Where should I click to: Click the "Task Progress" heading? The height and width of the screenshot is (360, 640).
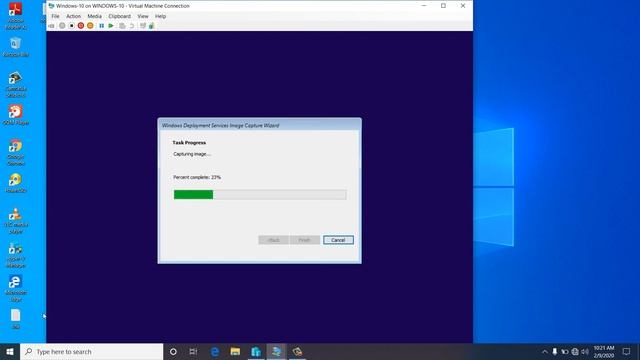click(x=189, y=143)
